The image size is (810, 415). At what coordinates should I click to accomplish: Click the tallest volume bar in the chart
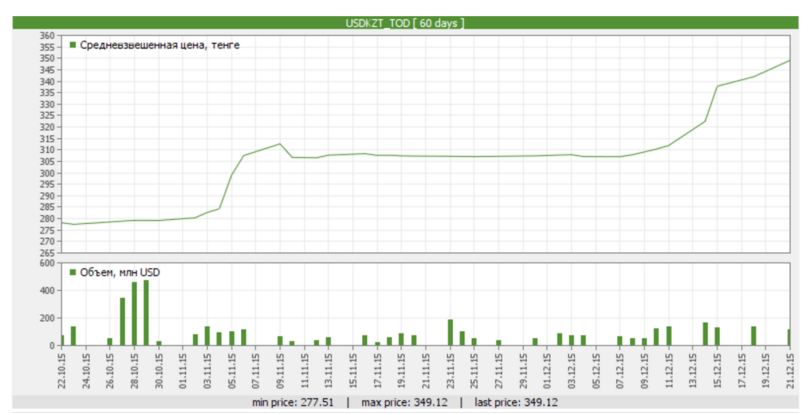[146, 312]
